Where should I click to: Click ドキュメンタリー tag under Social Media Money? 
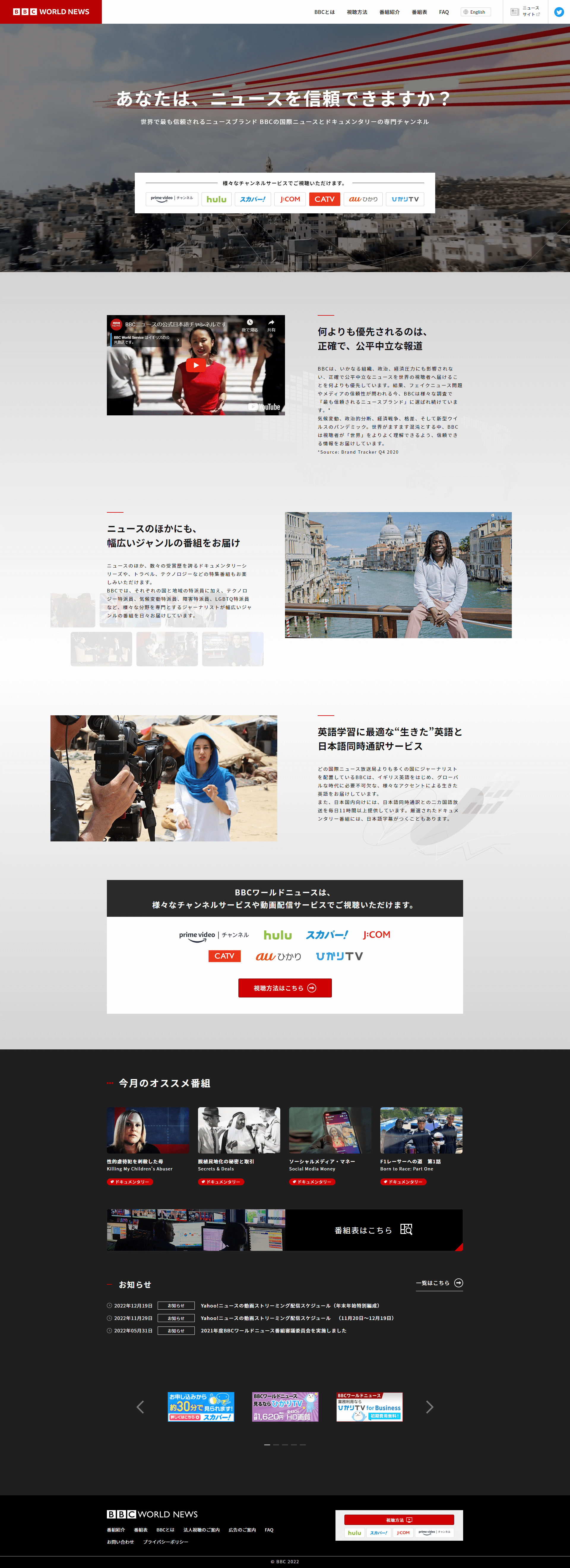312,1182
